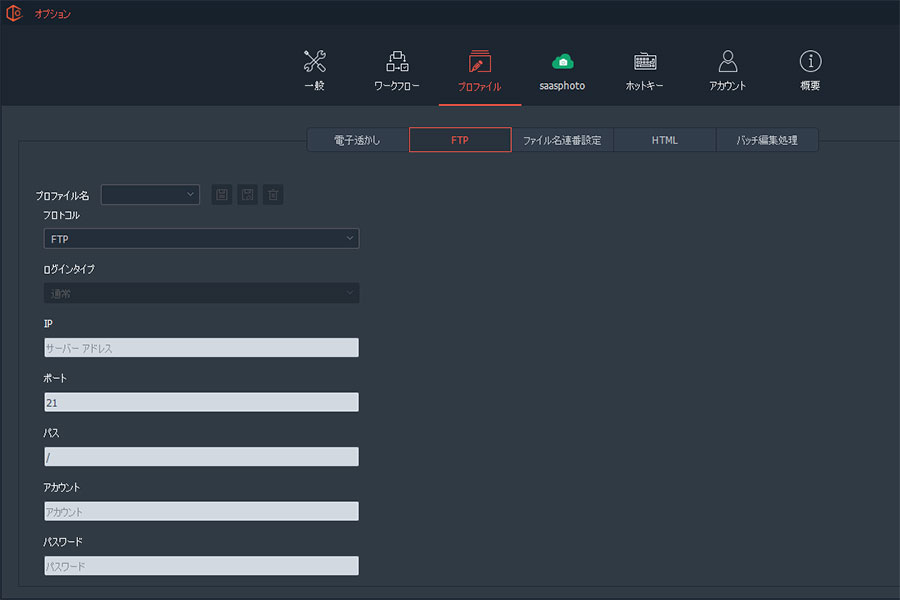Expand the ログインタイプ dropdown

(201, 293)
